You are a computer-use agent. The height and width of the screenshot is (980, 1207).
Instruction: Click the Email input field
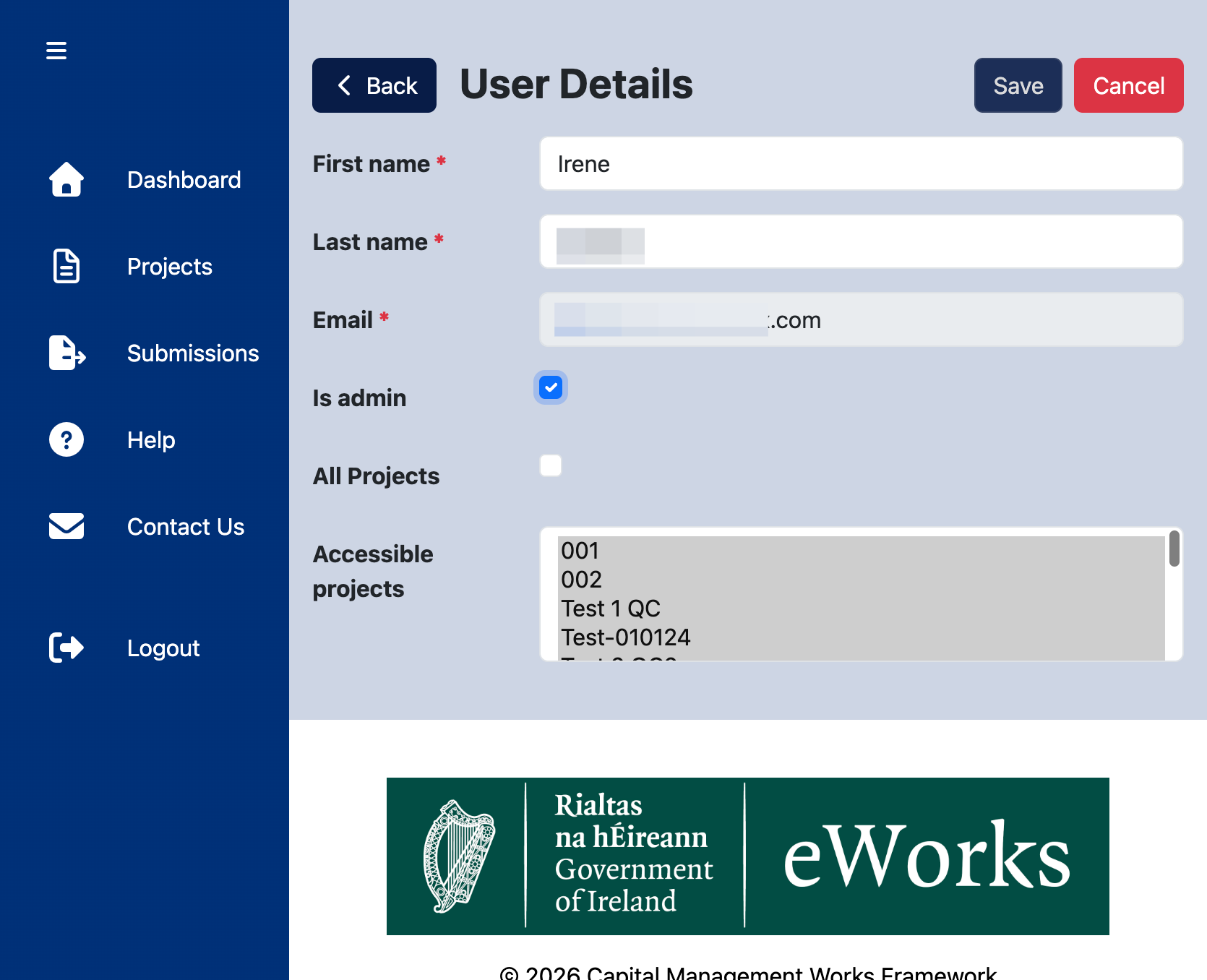[x=862, y=319]
